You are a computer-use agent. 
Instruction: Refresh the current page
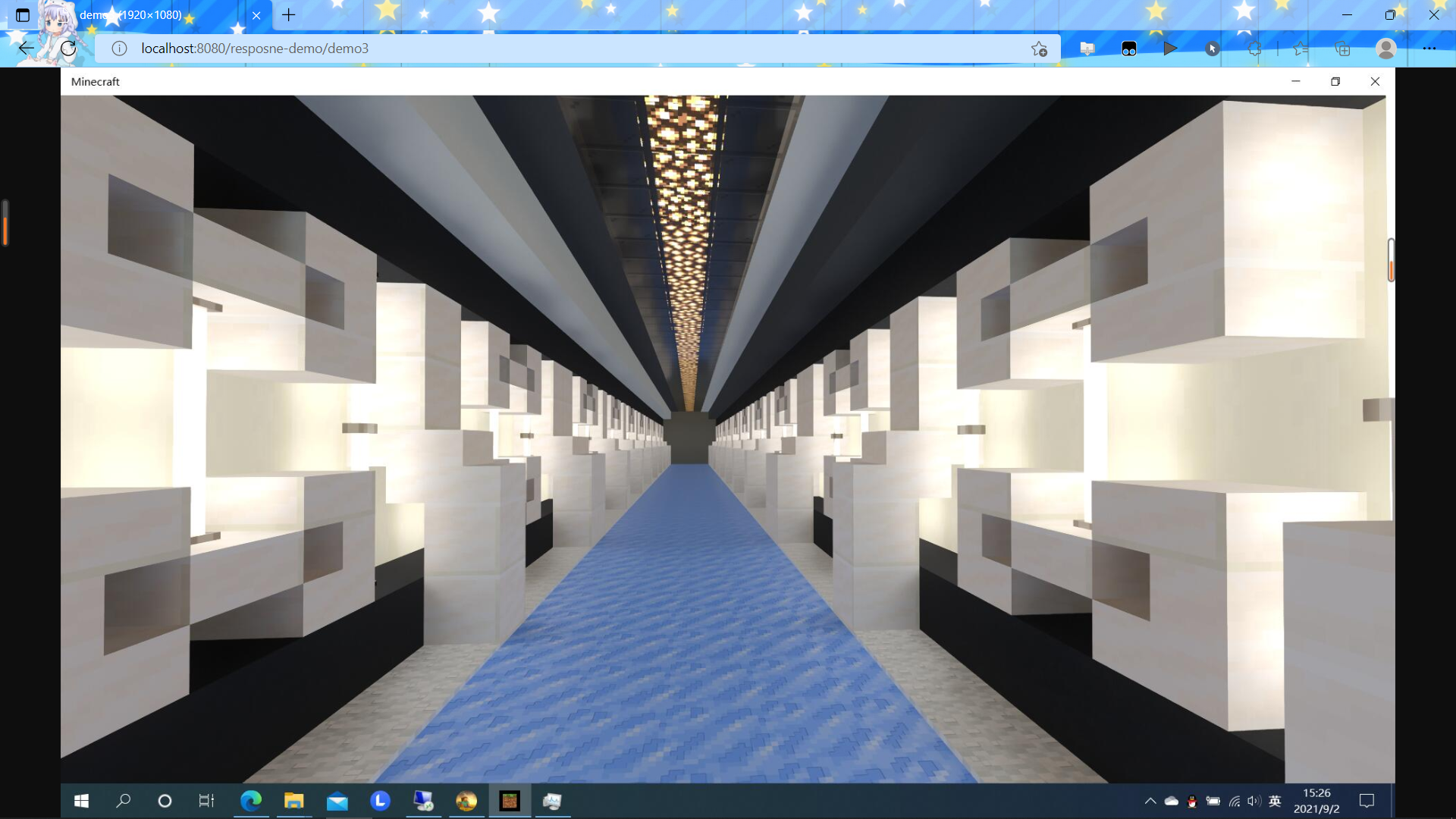[x=68, y=49]
